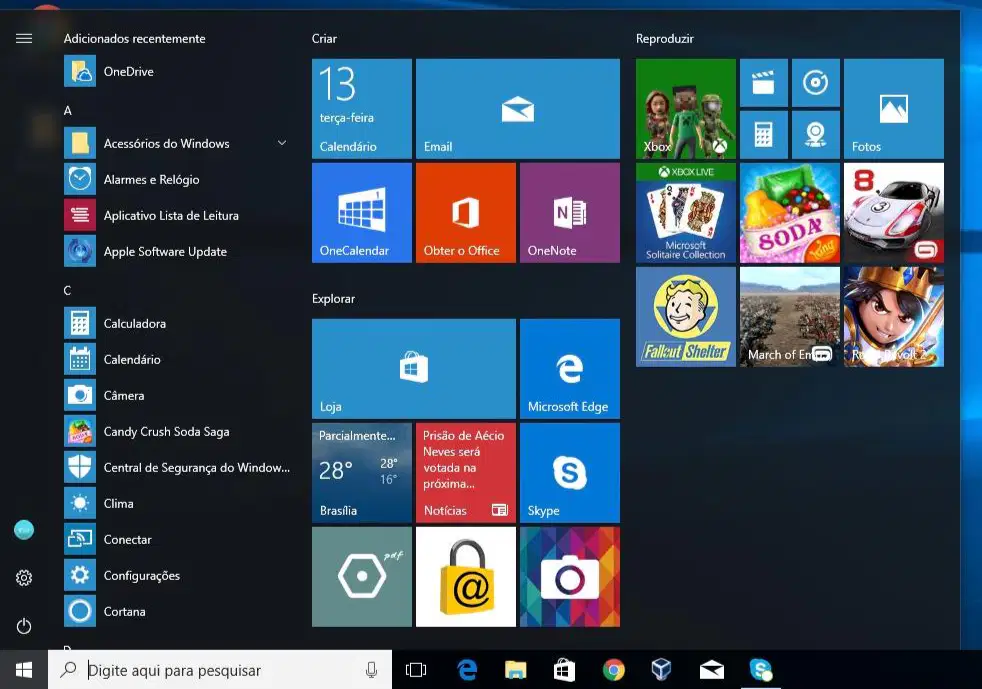
Task: Open the Conectar app
Action: point(177,540)
